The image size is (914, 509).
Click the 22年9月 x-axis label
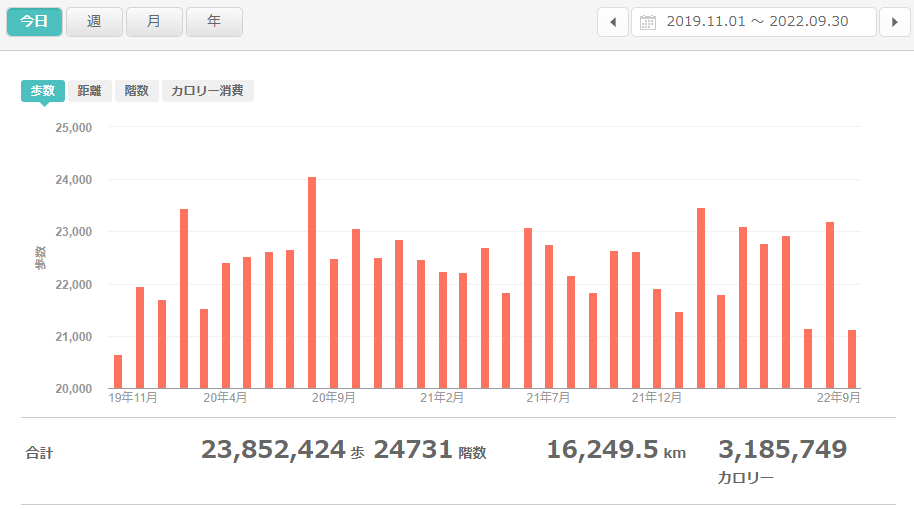(838, 398)
